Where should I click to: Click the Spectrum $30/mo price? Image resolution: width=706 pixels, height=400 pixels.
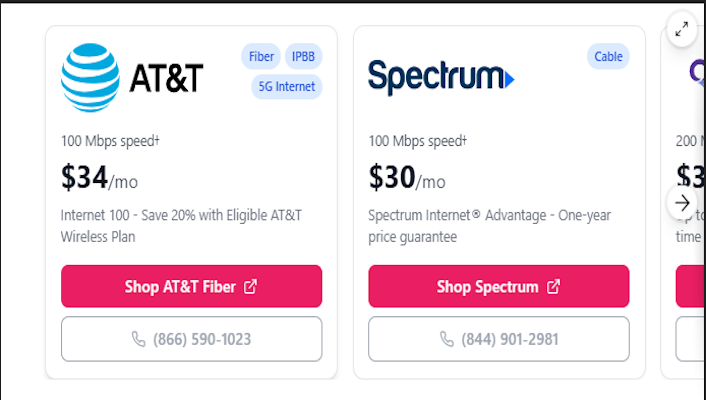pos(407,179)
